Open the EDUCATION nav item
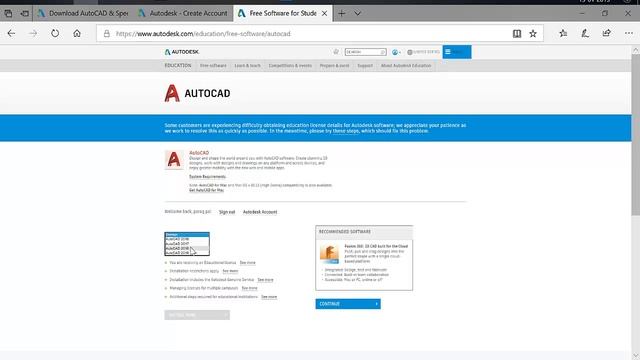The width and height of the screenshot is (640, 360). [178, 65]
